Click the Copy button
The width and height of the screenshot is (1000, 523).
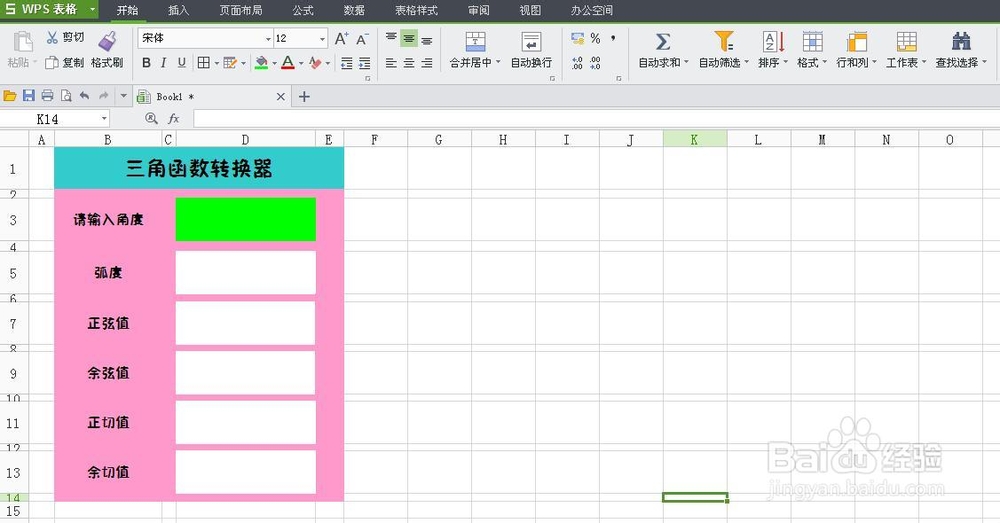click(x=65, y=63)
